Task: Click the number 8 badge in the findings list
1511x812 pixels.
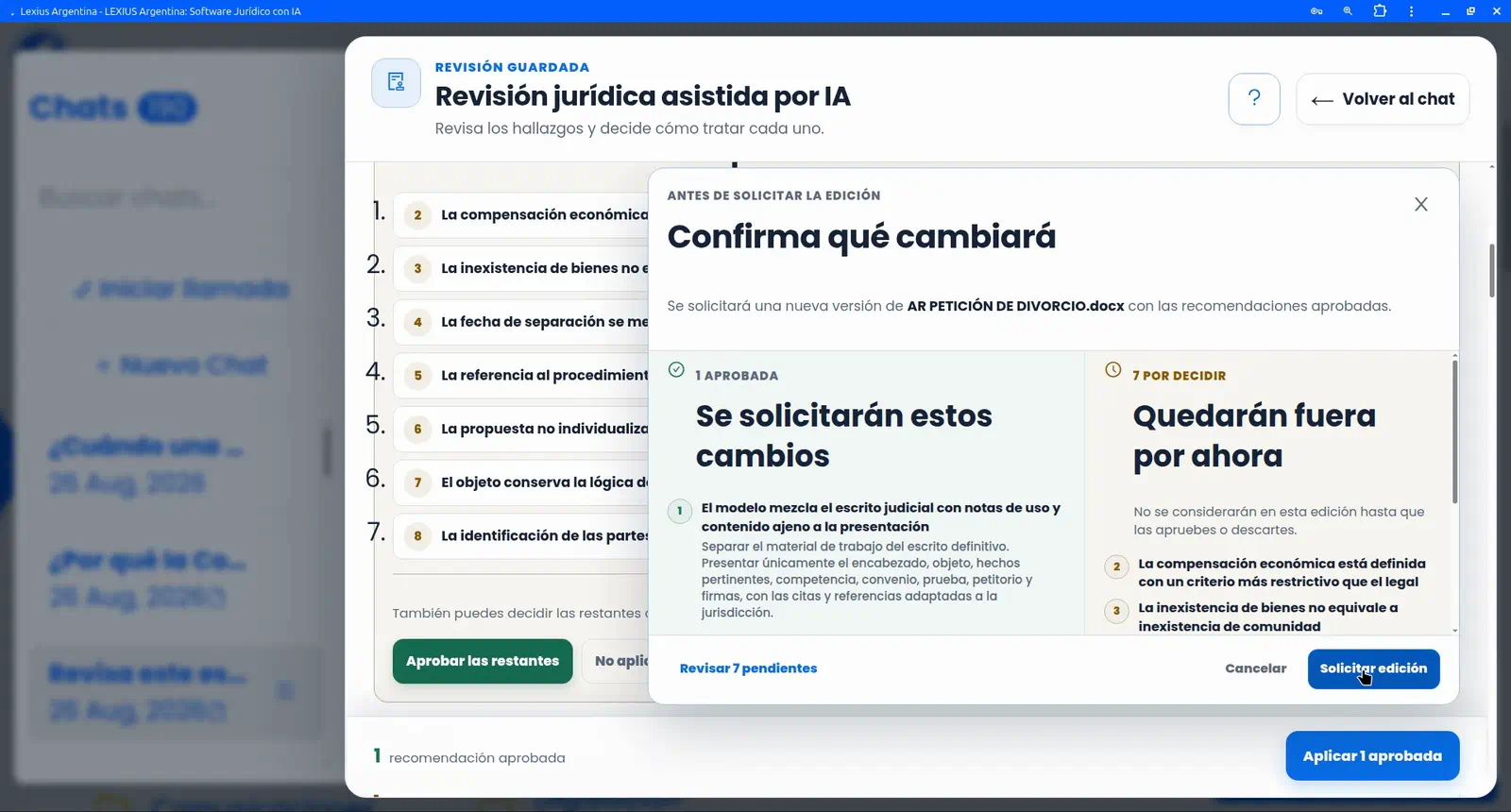Action: (x=417, y=536)
